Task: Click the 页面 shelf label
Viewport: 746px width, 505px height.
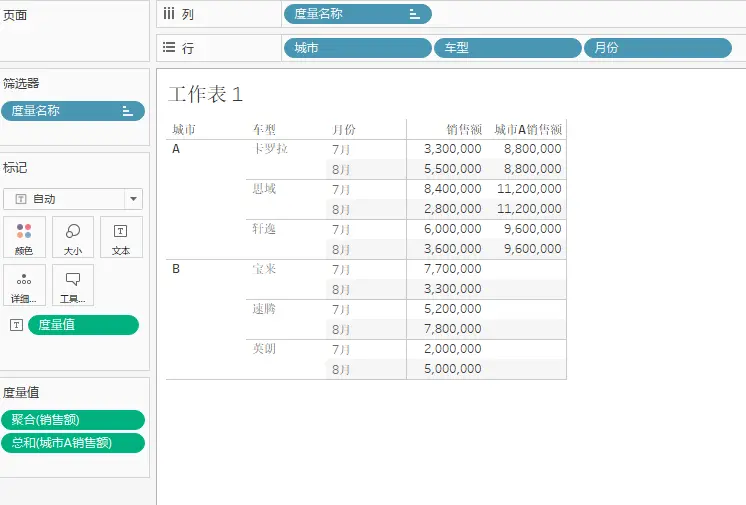Action: click(15, 15)
